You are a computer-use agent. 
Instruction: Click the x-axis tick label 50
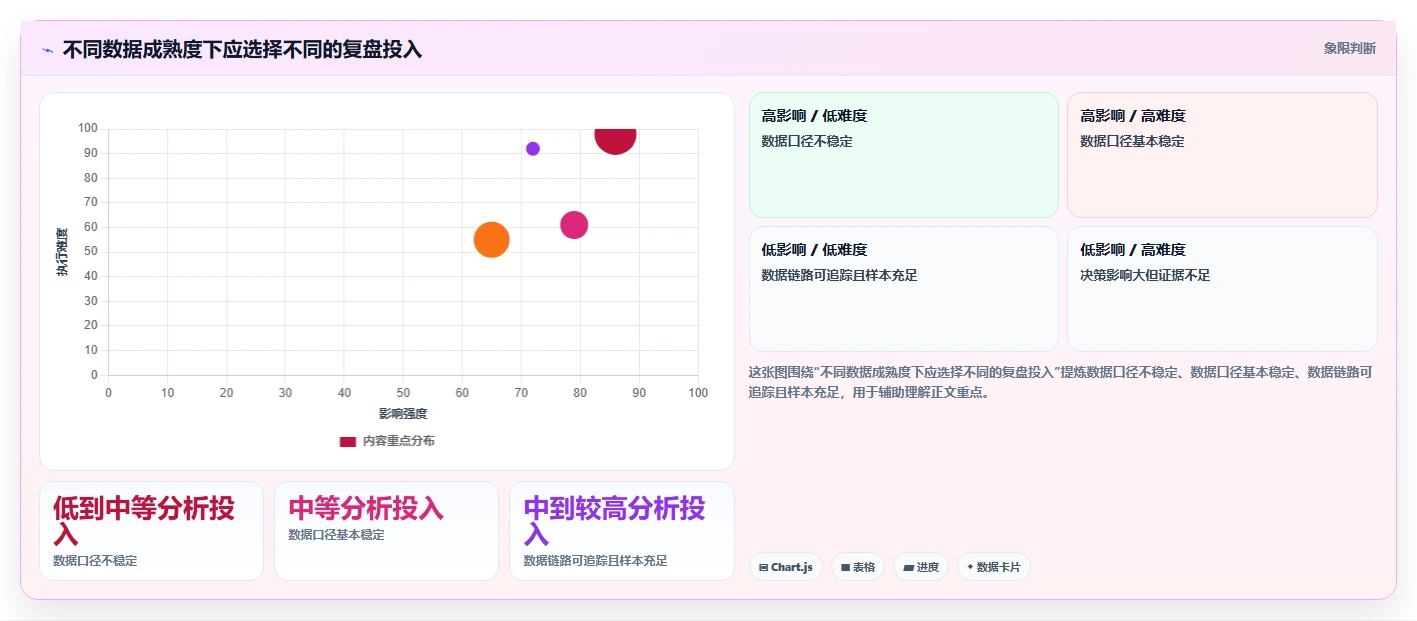click(x=403, y=393)
